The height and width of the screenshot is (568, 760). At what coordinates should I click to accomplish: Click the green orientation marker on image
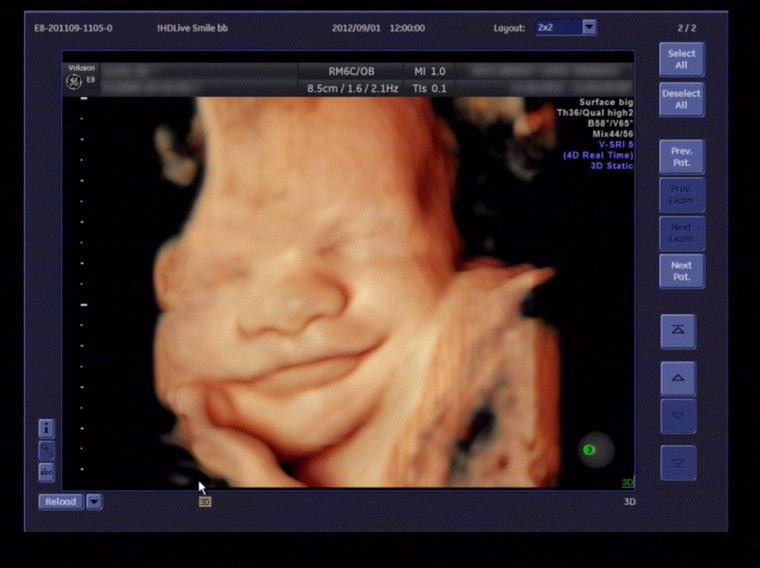click(589, 450)
